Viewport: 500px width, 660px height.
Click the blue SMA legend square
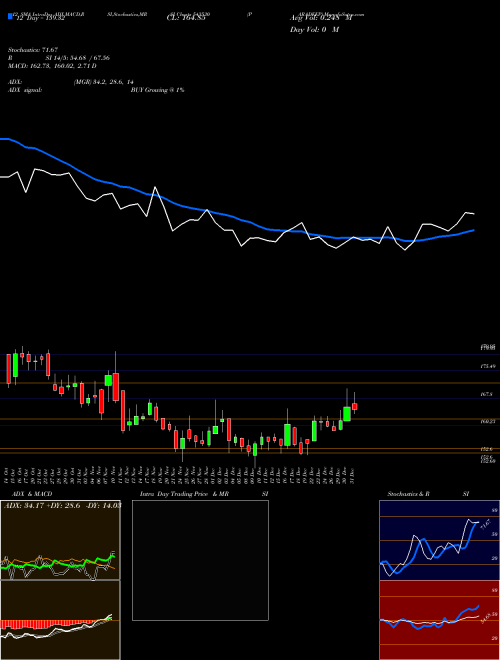tap(10, 17)
